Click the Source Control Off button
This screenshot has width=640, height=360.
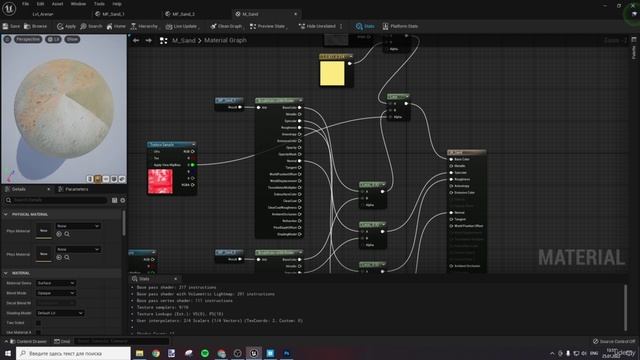614,341
